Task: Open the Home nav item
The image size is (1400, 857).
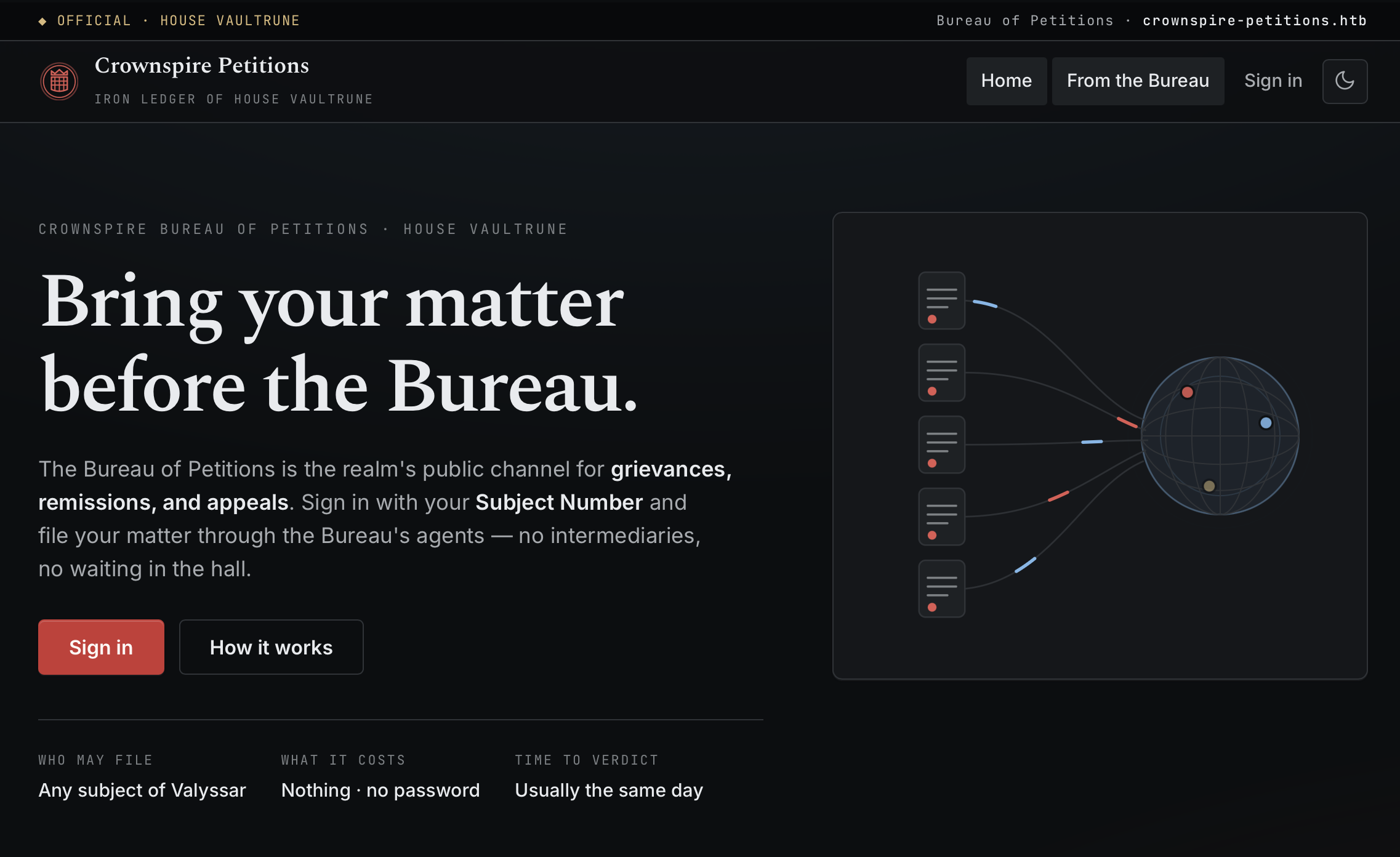Action: click(1006, 81)
